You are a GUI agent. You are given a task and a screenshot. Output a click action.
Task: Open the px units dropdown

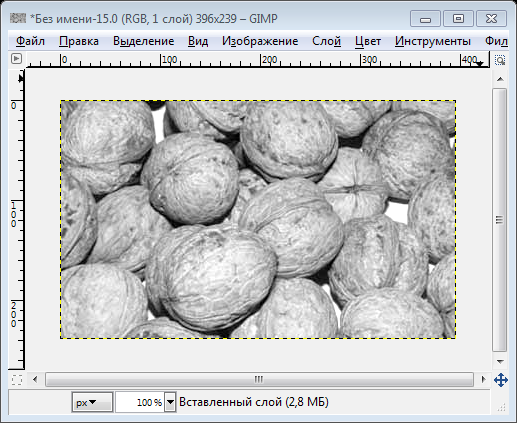pos(92,402)
